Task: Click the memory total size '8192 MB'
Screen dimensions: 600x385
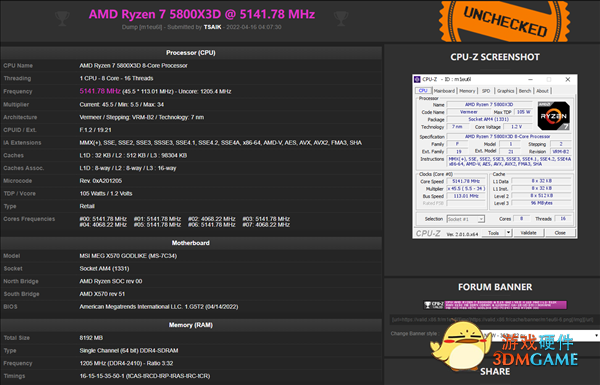Action: click(x=91, y=338)
